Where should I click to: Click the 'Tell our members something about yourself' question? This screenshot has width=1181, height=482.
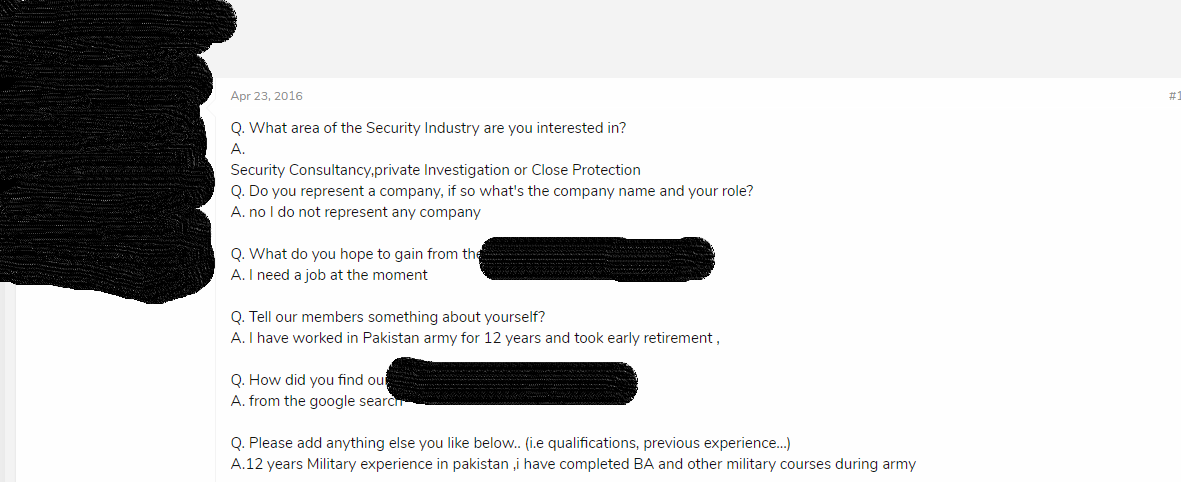coord(388,317)
